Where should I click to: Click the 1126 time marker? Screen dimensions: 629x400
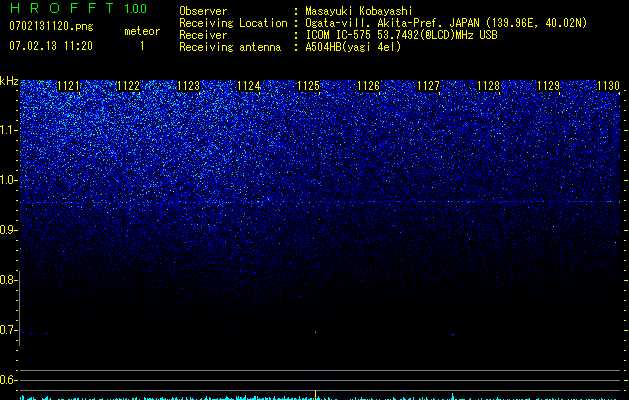tap(368, 86)
